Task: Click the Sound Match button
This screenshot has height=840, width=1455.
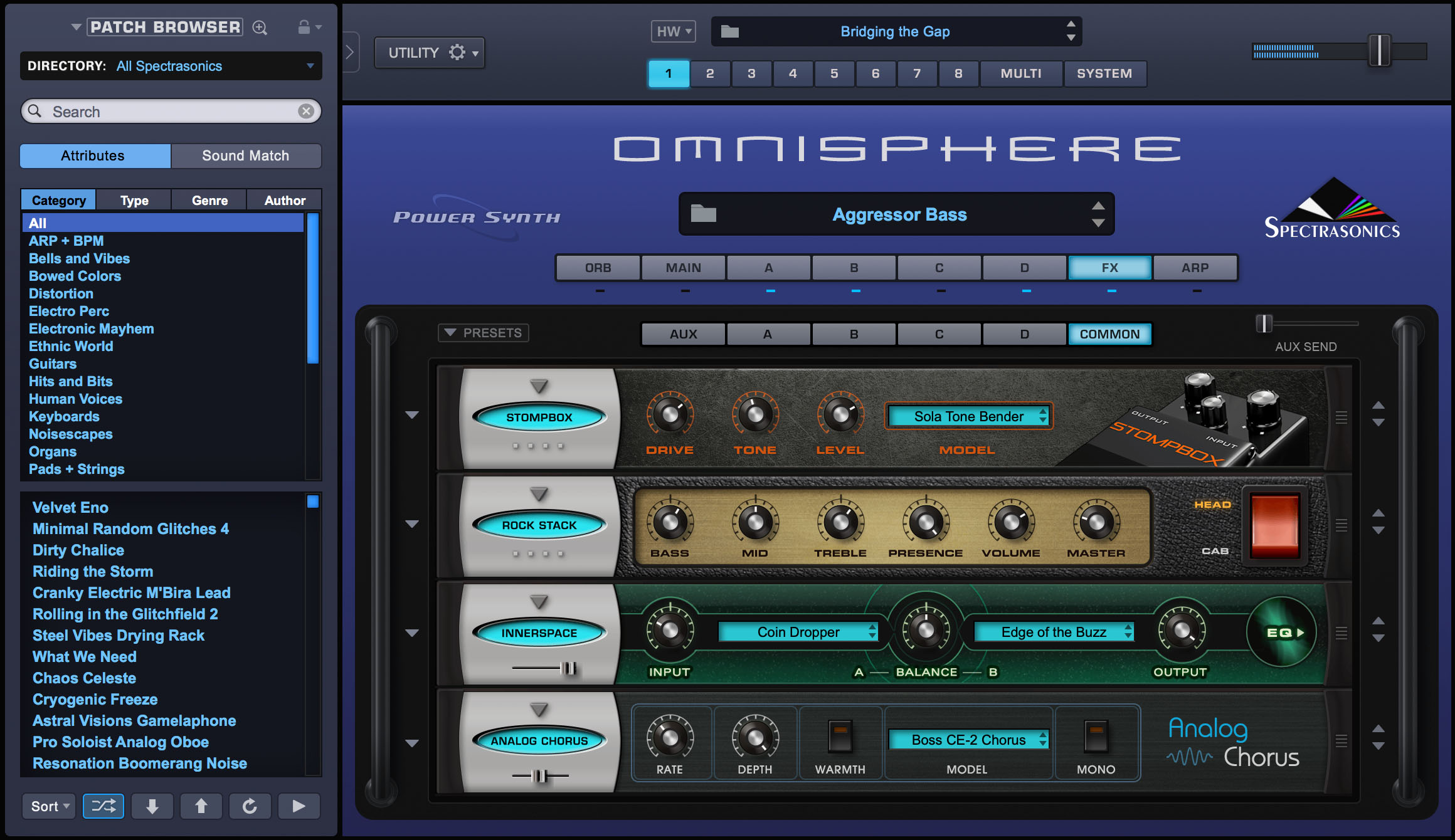Action: coord(246,155)
